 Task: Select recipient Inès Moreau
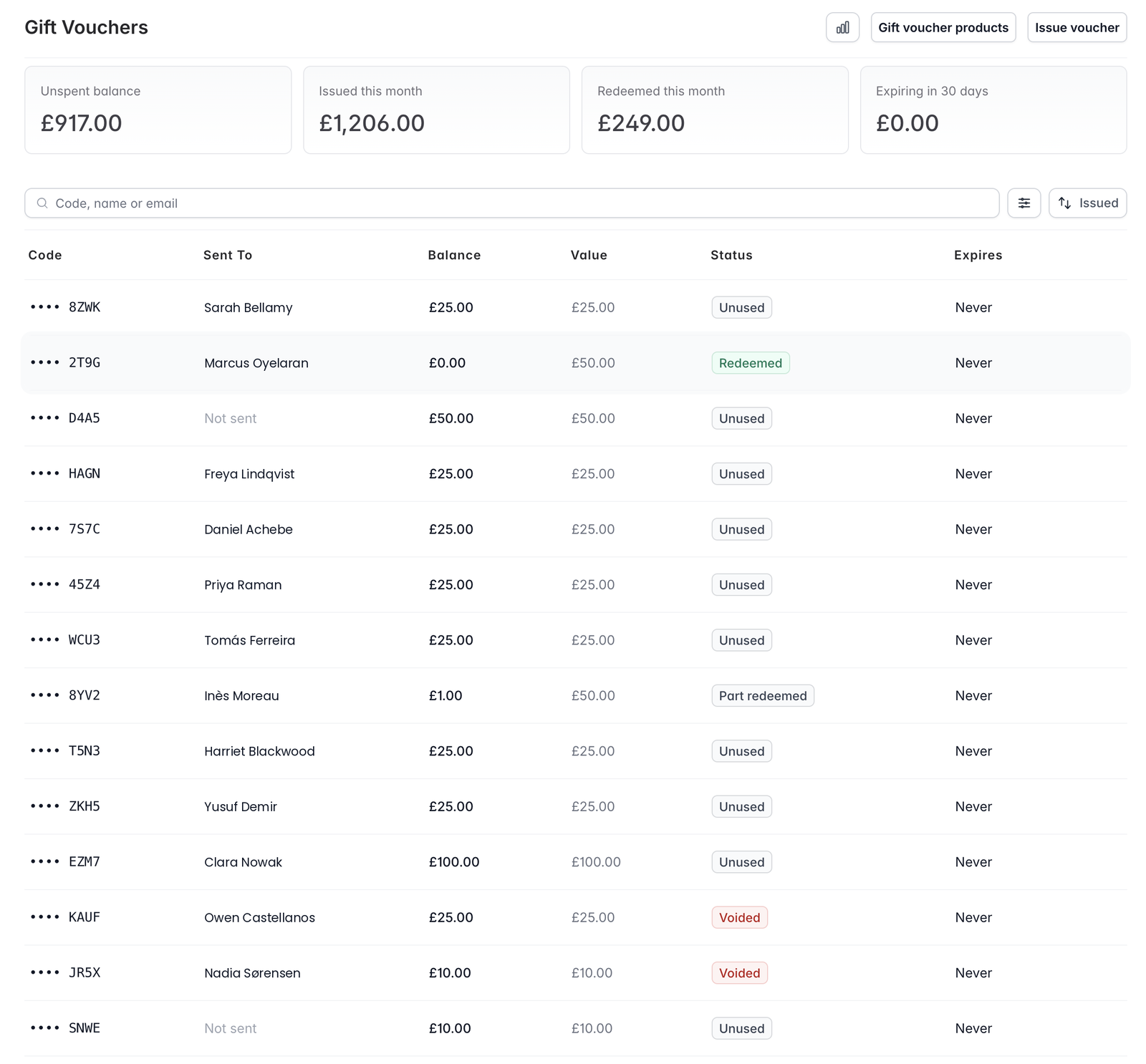[x=241, y=696]
